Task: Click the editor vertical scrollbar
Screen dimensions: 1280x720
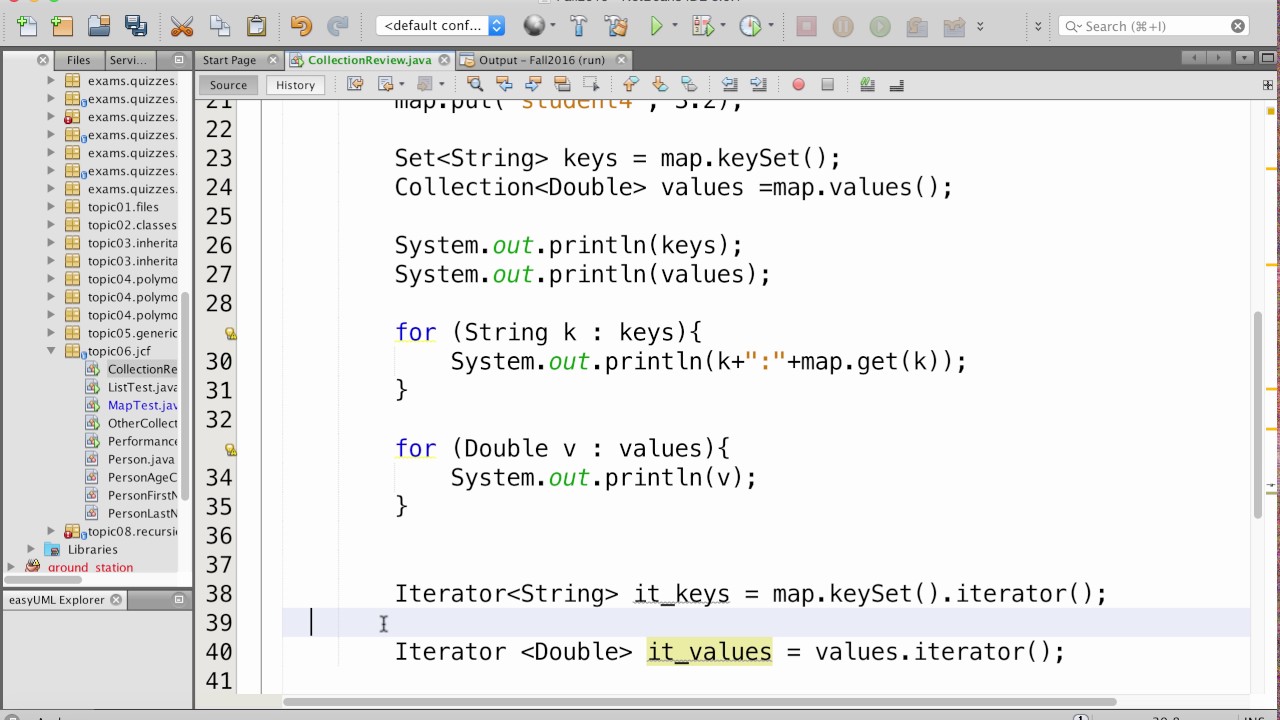Action: 1259,413
